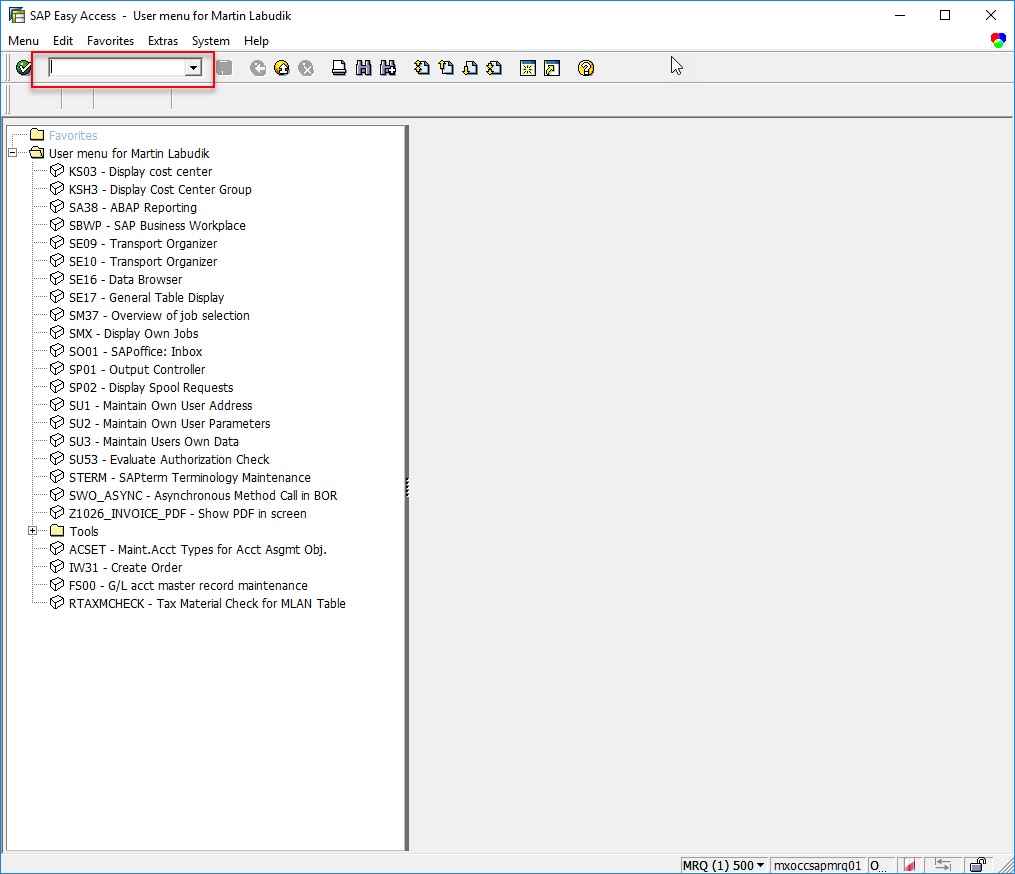Screen dimensions: 1015x874
Task: Click the First Page icon
Action: click(421, 67)
